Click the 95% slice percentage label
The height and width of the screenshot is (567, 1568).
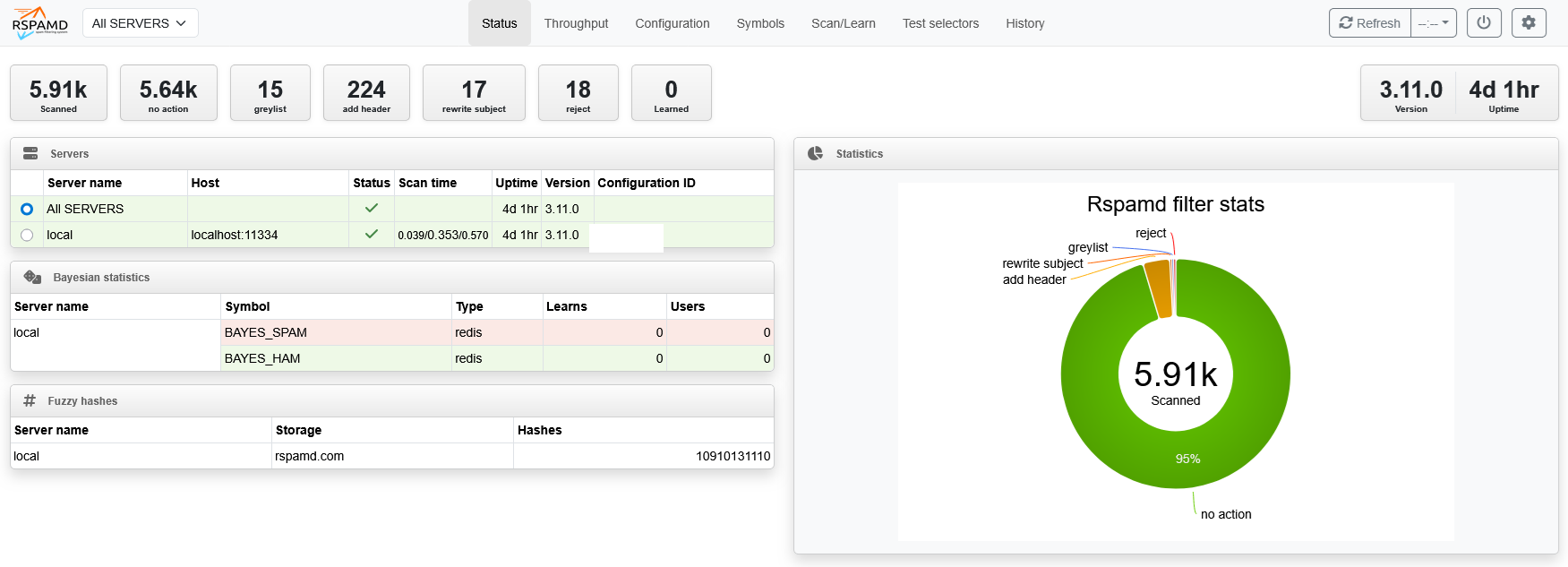click(x=1187, y=459)
